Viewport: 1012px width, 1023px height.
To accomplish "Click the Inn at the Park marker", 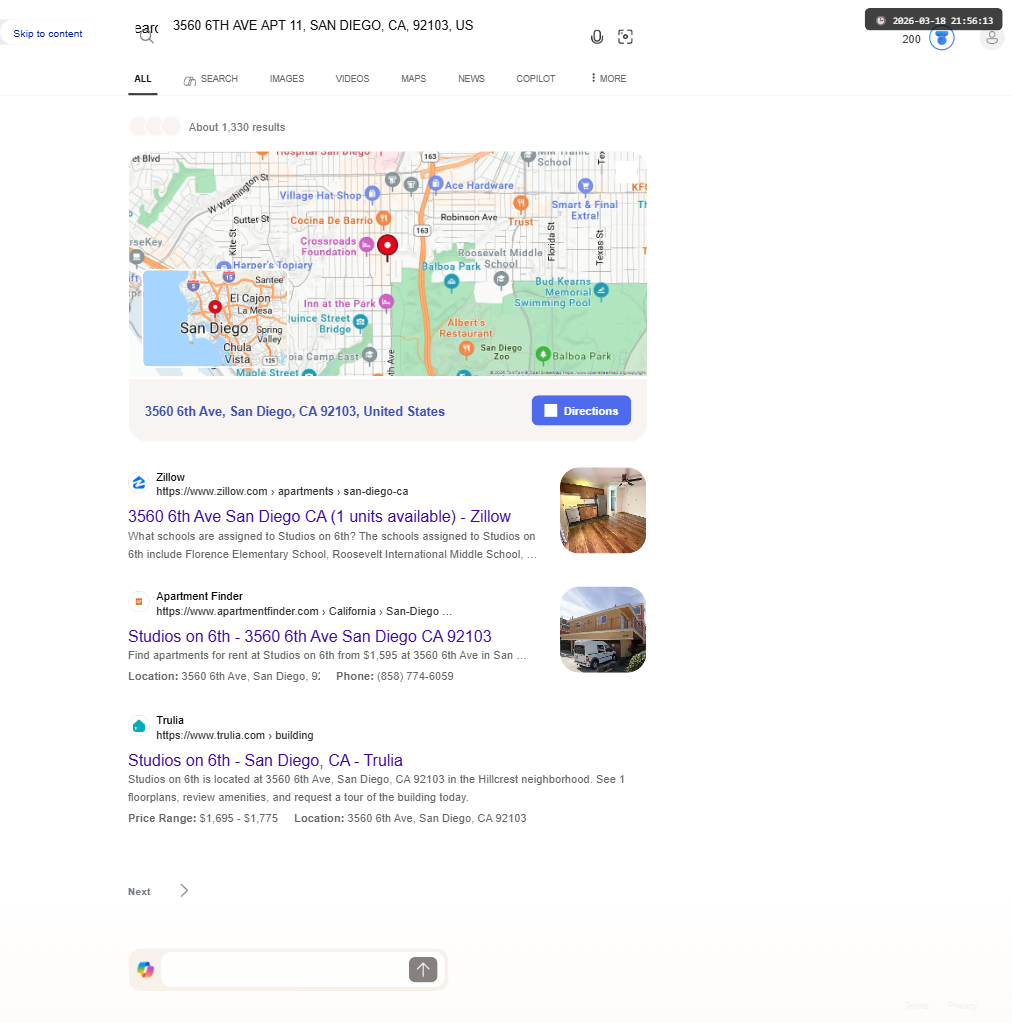I will (x=386, y=302).
